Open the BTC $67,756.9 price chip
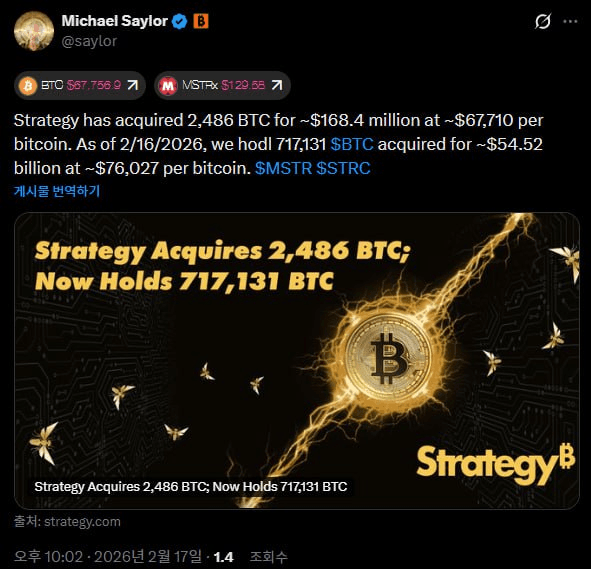Image resolution: width=591 pixels, height=569 pixels. tap(80, 86)
